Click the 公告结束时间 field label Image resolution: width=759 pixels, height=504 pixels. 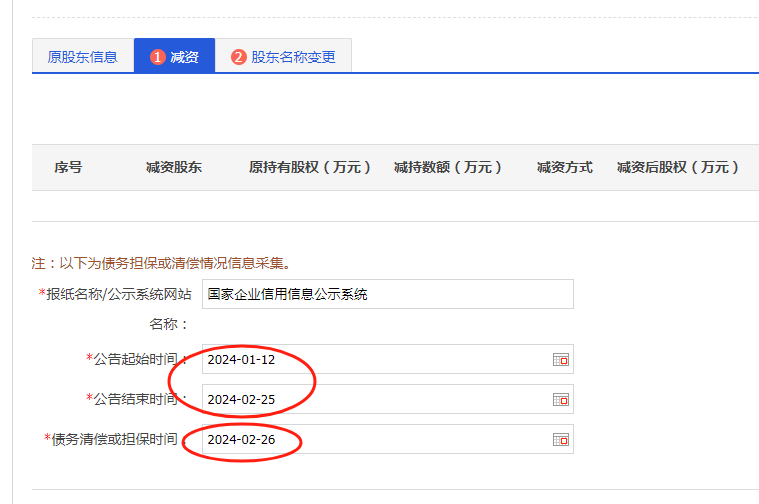coord(138,399)
